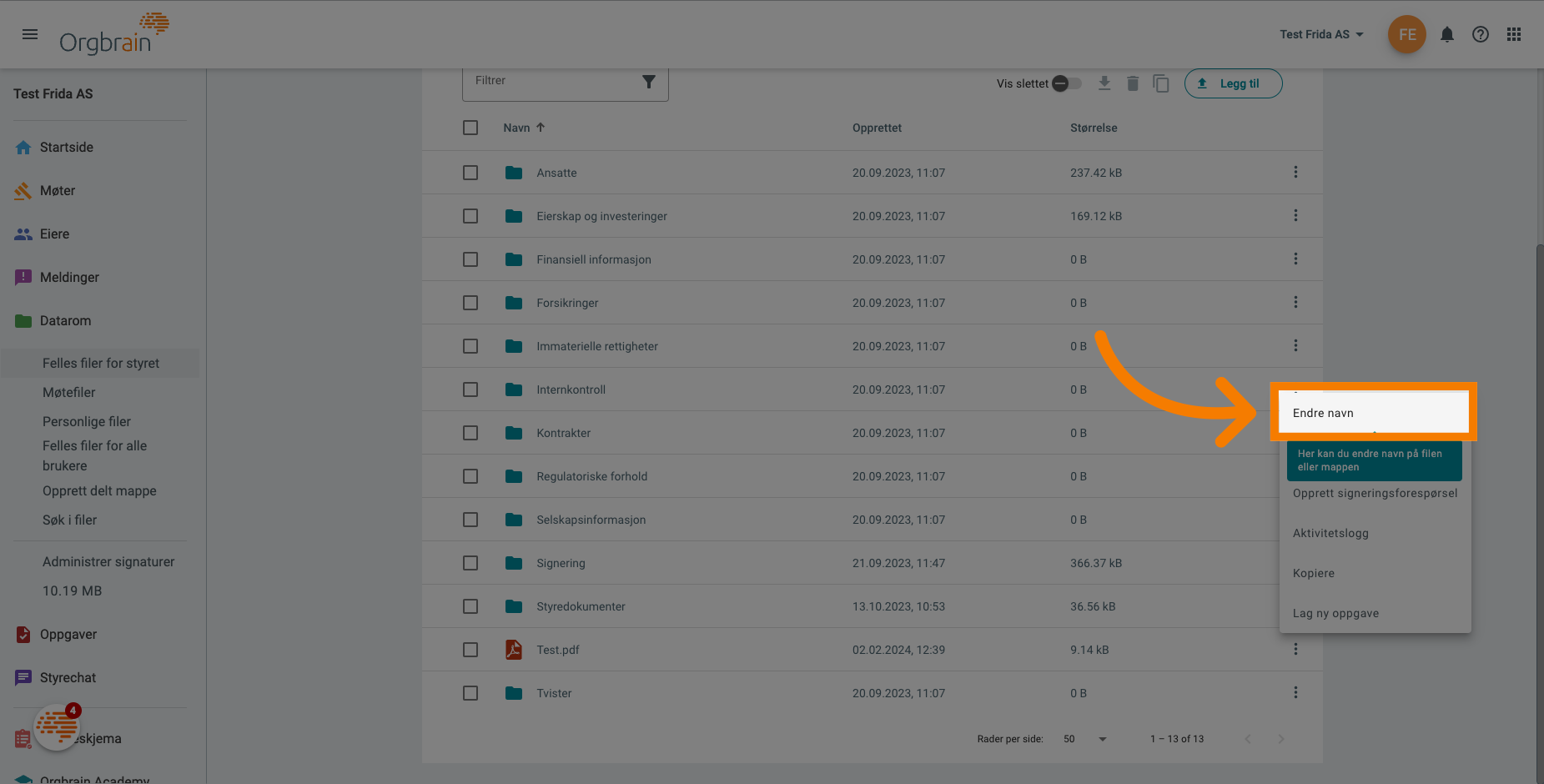
Task: Select Endre navn in the context menu
Action: click(1375, 413)
